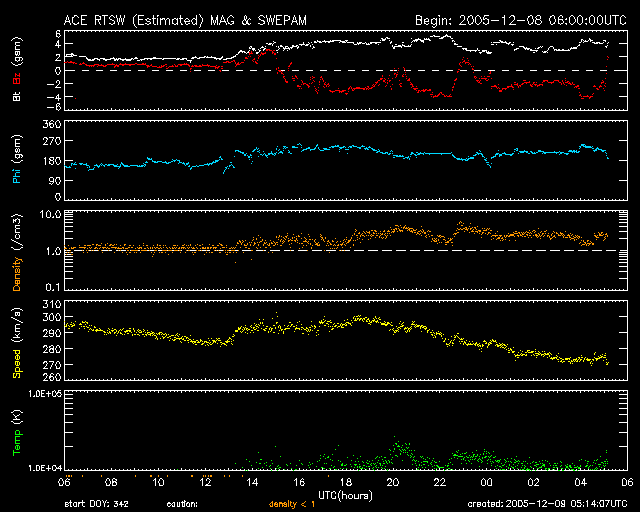
Task: Click the '16' hour label on time axis
Action: pos(299,483)
